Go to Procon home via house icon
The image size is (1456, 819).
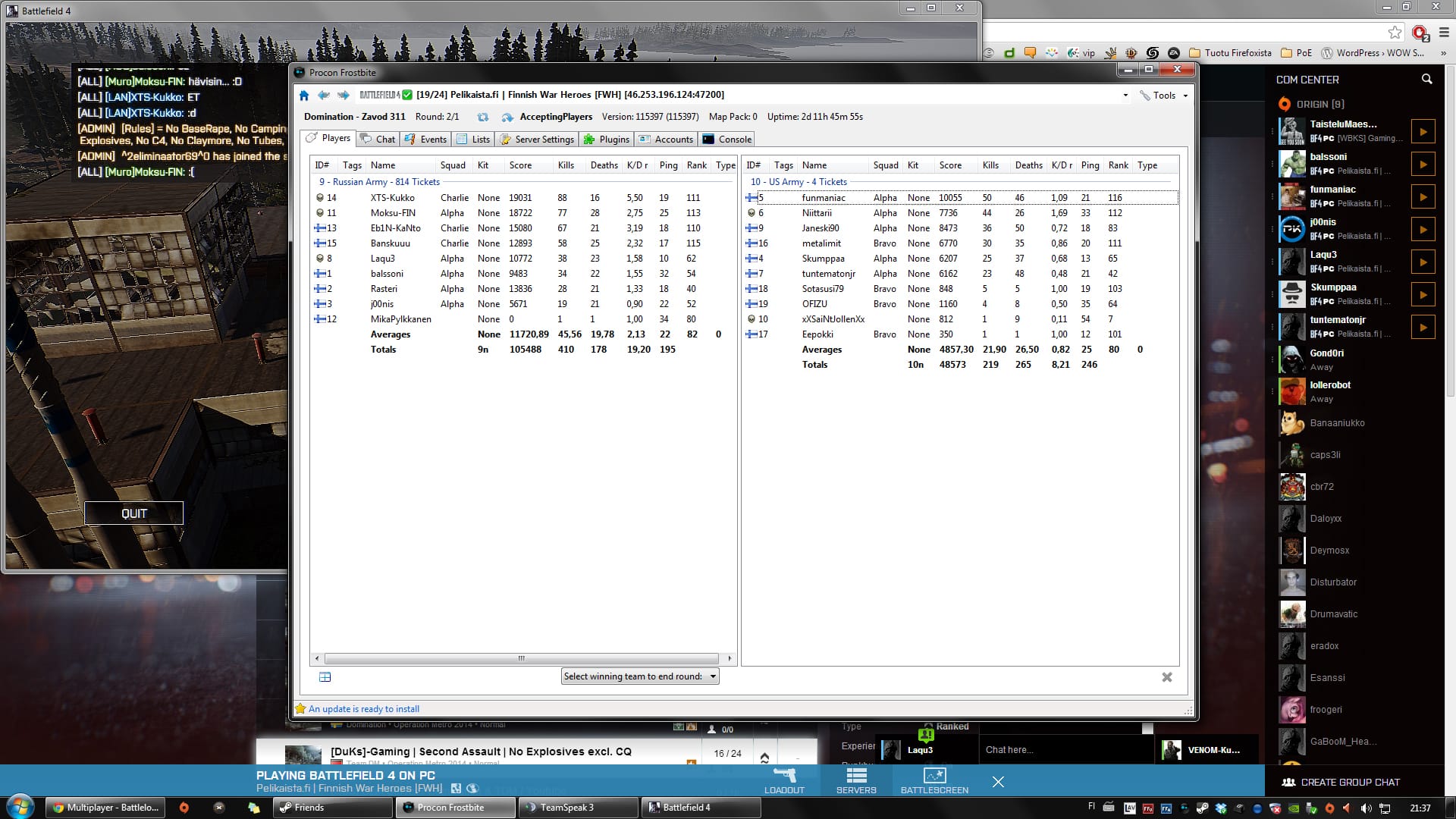(304, 95)
